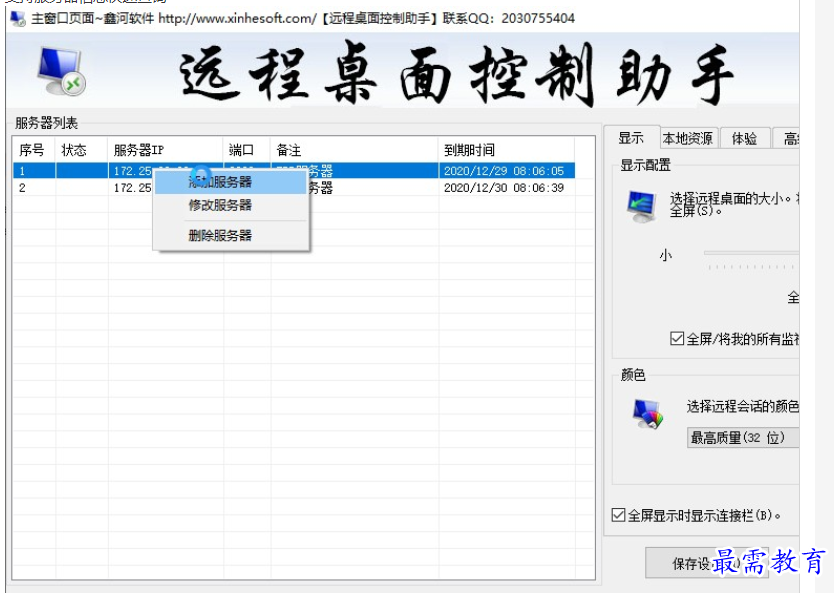This screenshot has height=593, width=834.
Task: Switch to the 显示 tab
Action: pyautogui.click(x=631, y=138)
